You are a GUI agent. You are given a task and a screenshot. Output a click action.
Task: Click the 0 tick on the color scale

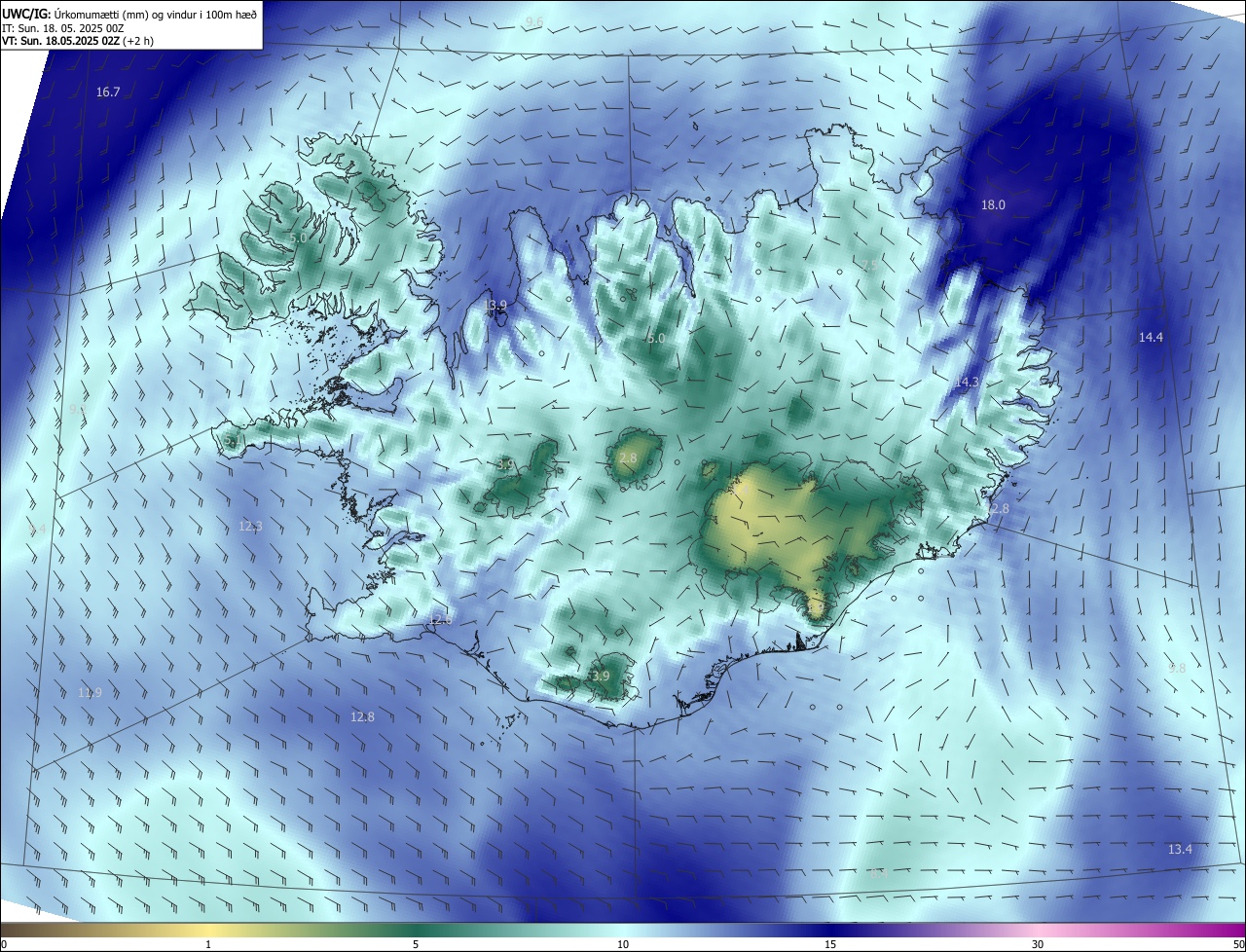(4, 944)
